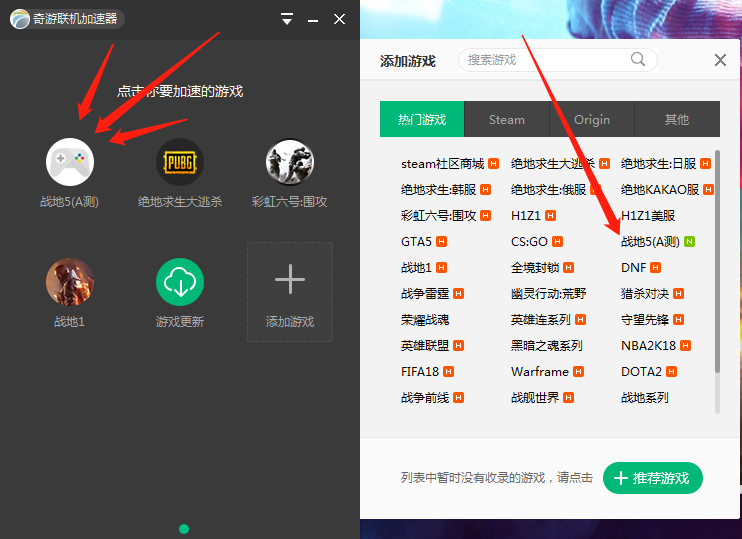Viewport: 742px width, 539px height.
Task: Choose the 战地1 game icon in the main panel
Action: coord(70,282)
